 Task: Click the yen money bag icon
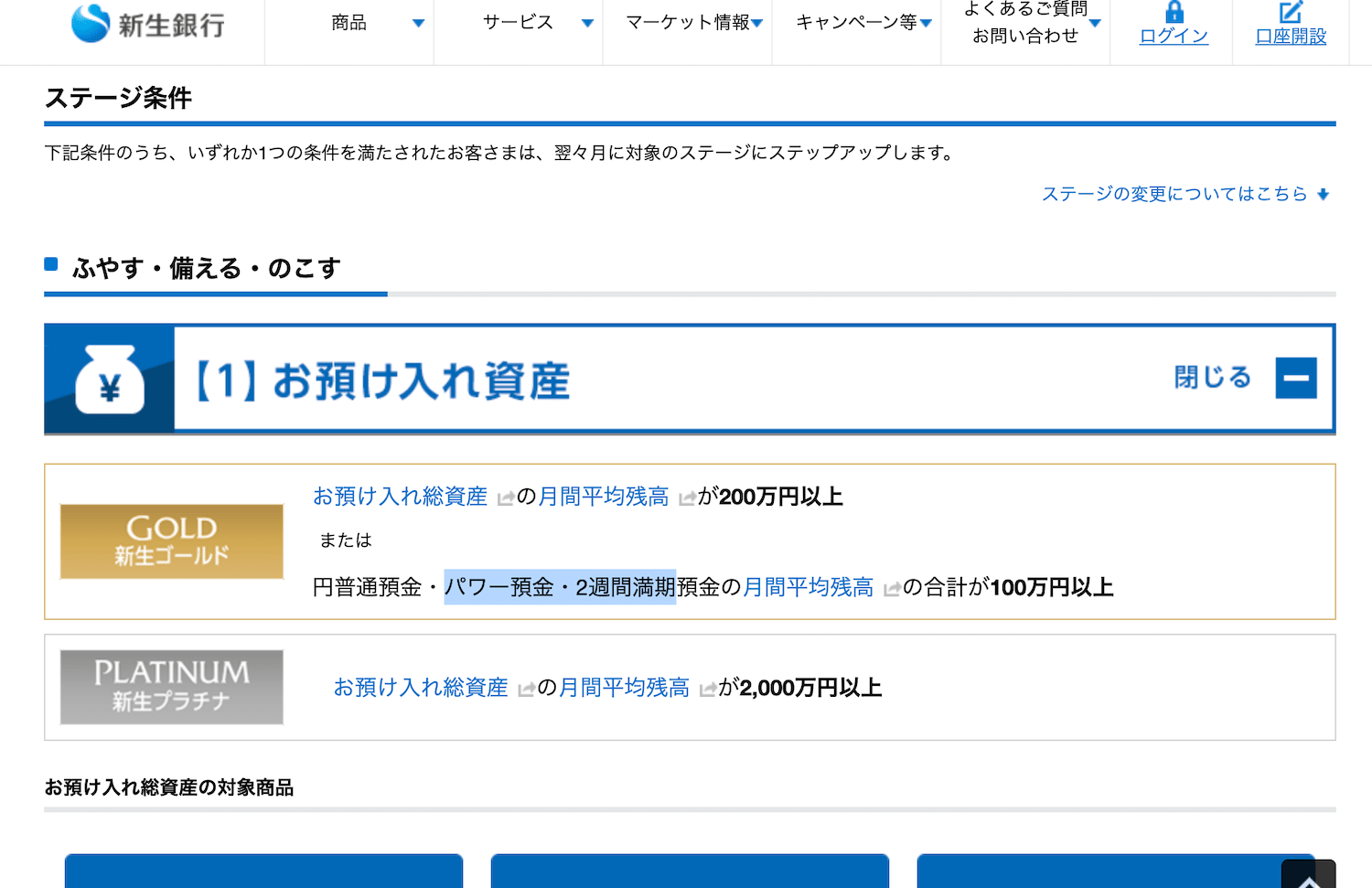tap(110, 380)
